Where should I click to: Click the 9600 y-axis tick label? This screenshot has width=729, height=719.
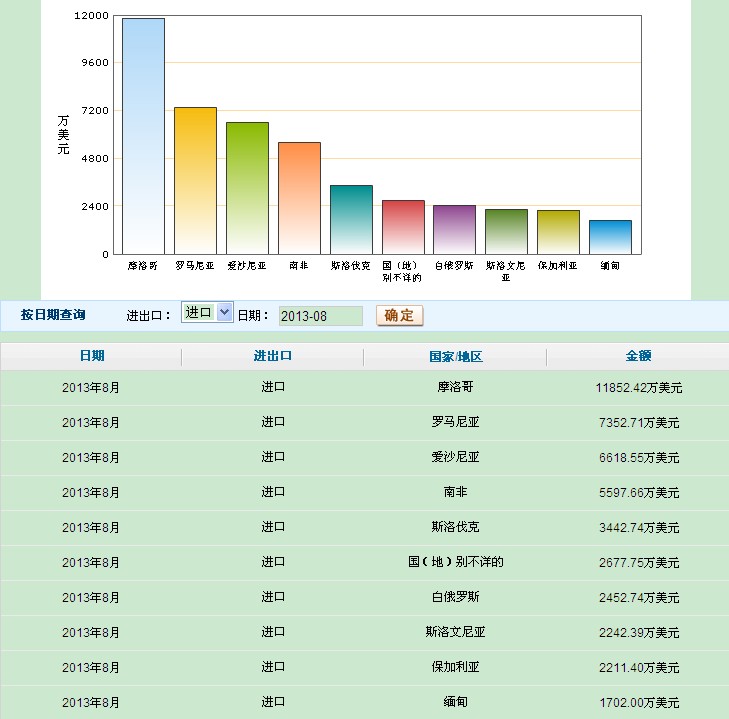tap(95, 63)
